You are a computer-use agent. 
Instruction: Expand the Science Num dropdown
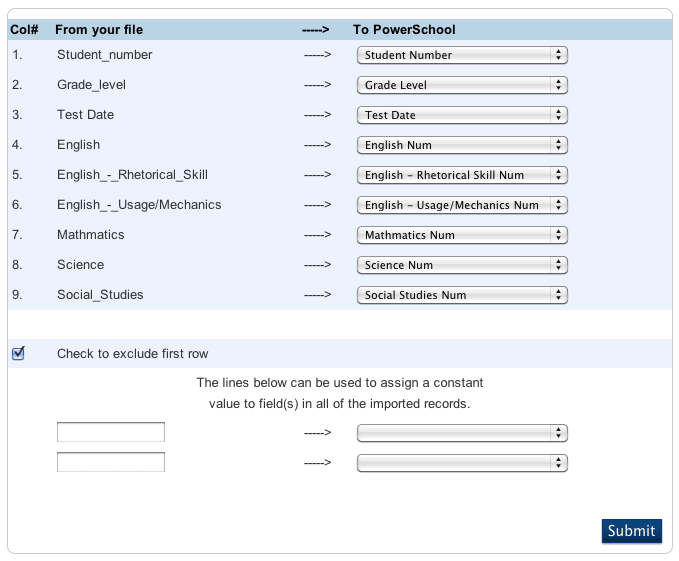462,265
